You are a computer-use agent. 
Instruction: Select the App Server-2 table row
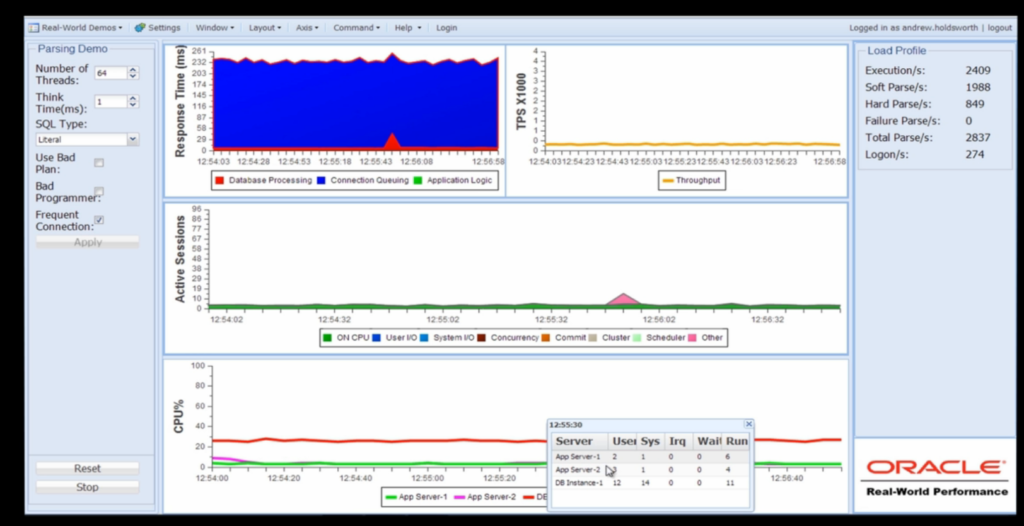pos(650,470)
